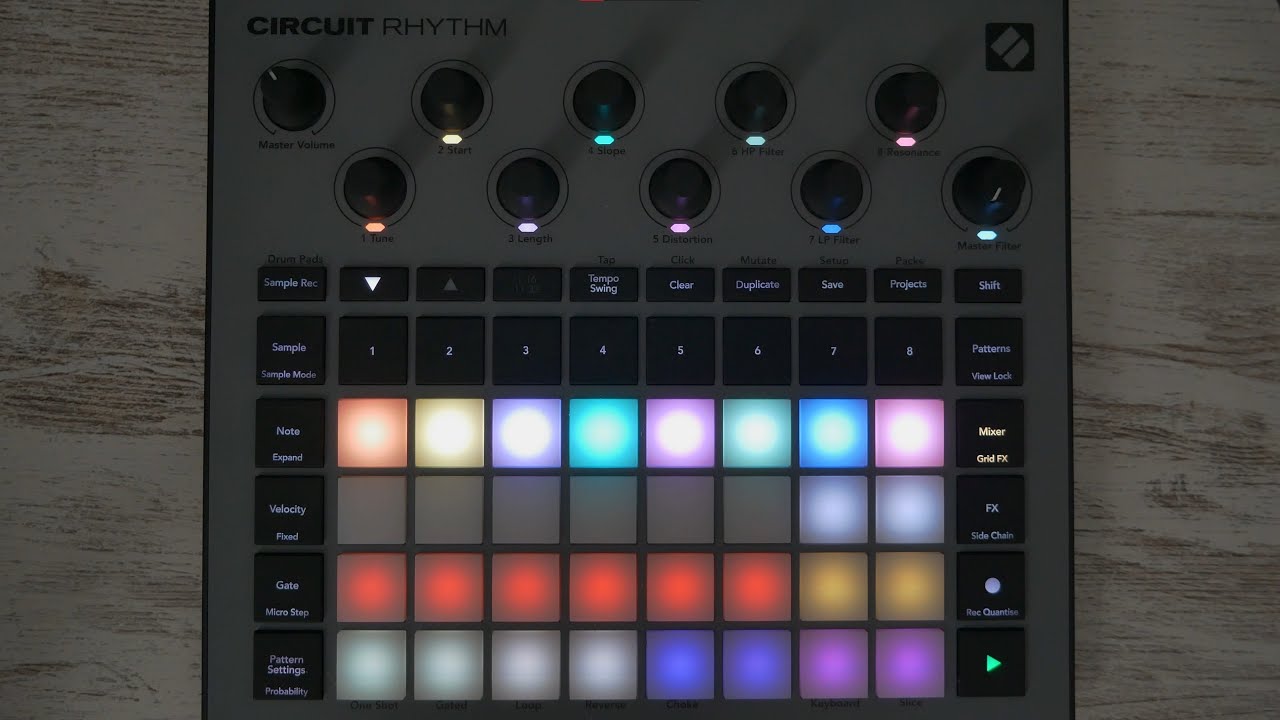Screen dimensions: 1280x720
Task: Select track 6 button
Action: (757, 350)
